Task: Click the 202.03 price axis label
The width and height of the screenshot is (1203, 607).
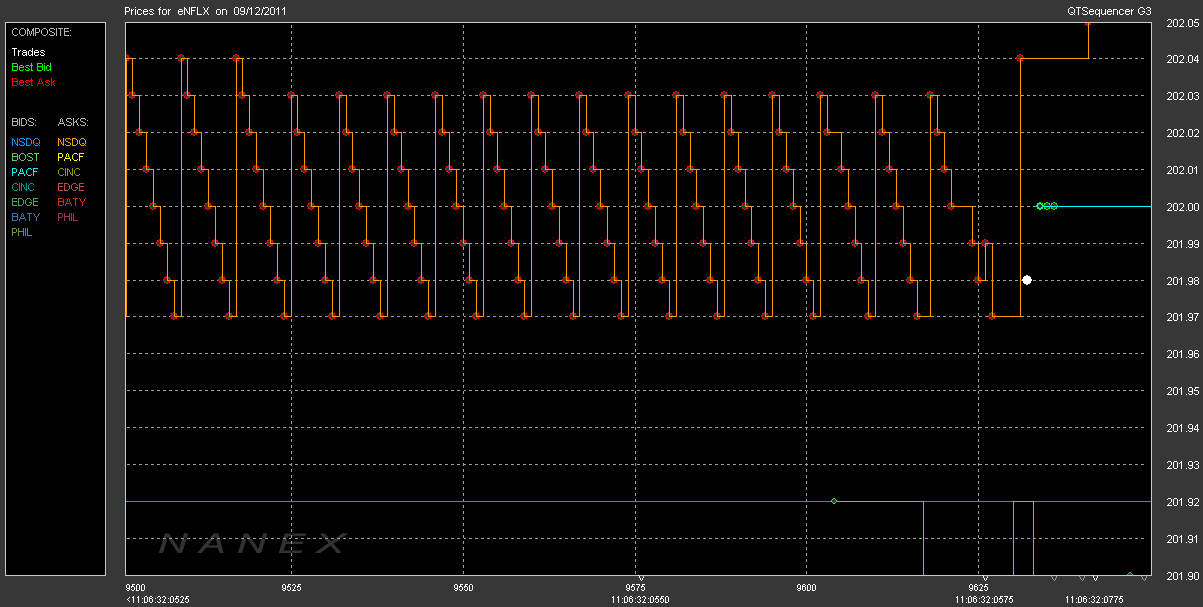Action: (x=1182, y=96)
